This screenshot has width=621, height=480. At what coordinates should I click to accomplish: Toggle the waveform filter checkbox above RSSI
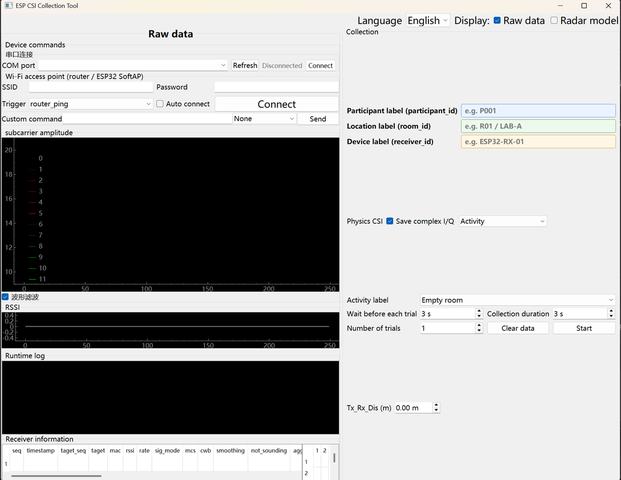[x=5, y=297]
